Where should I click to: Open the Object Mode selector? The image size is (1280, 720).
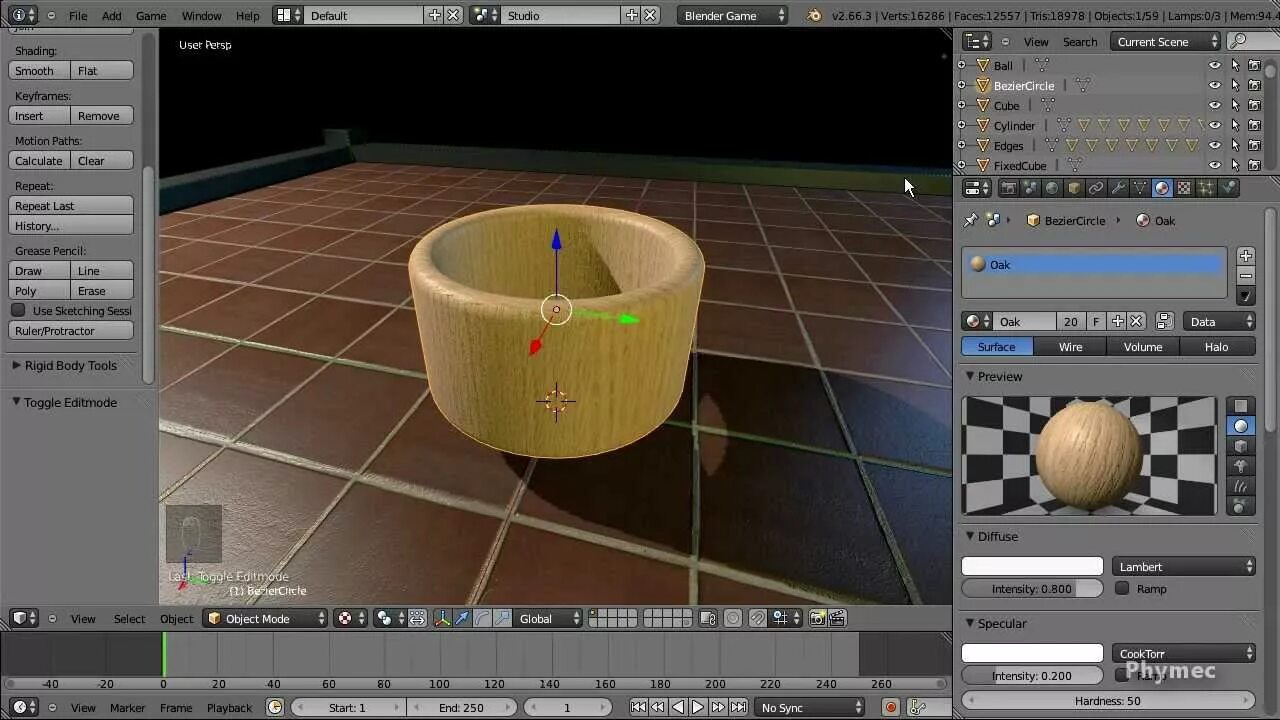click(x=265, y=618)
